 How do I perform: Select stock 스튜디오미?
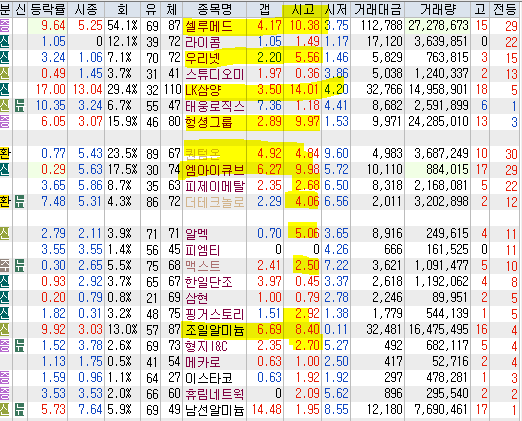(215, 74)
